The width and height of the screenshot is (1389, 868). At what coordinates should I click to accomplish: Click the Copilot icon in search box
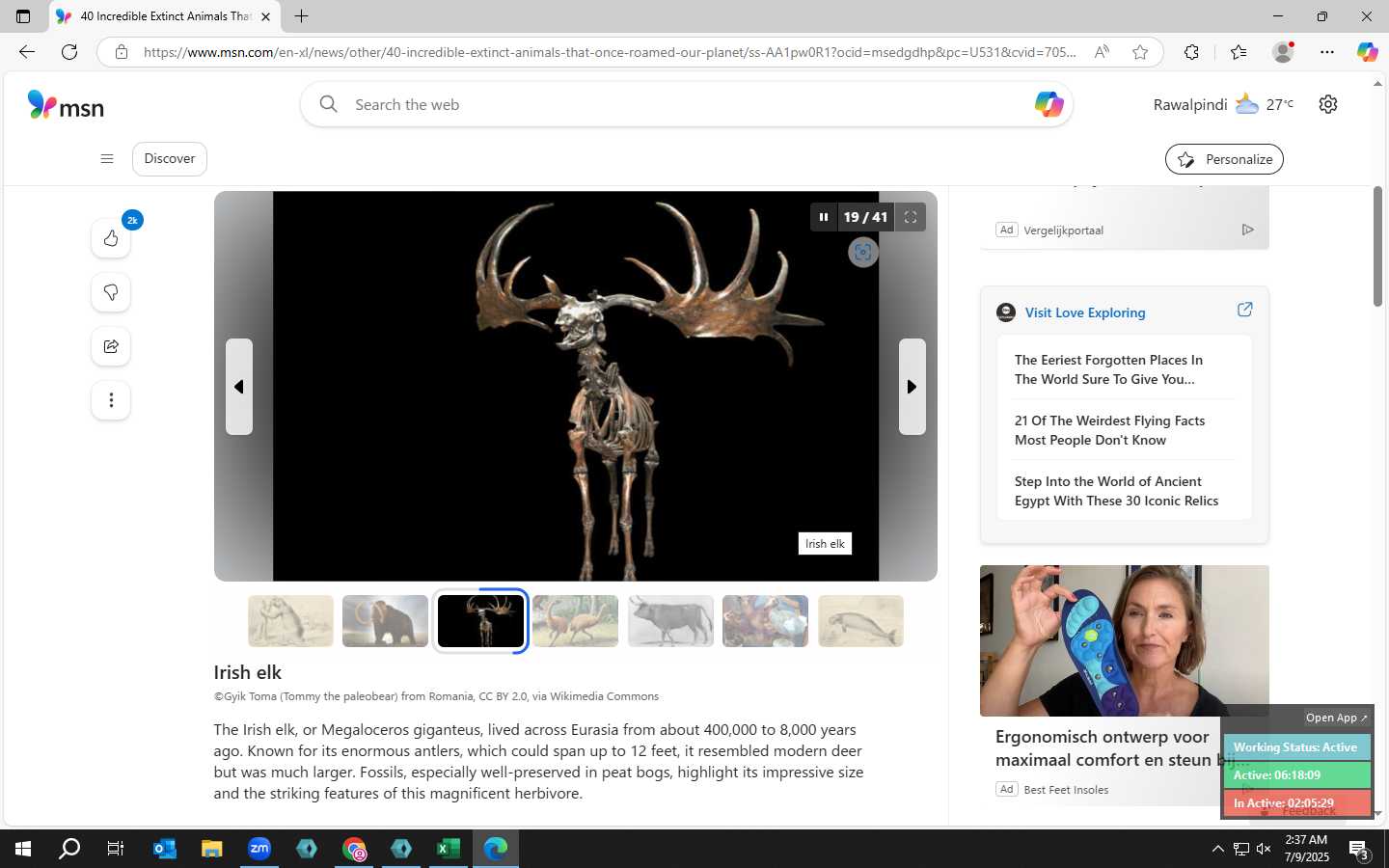[1049, 104]
